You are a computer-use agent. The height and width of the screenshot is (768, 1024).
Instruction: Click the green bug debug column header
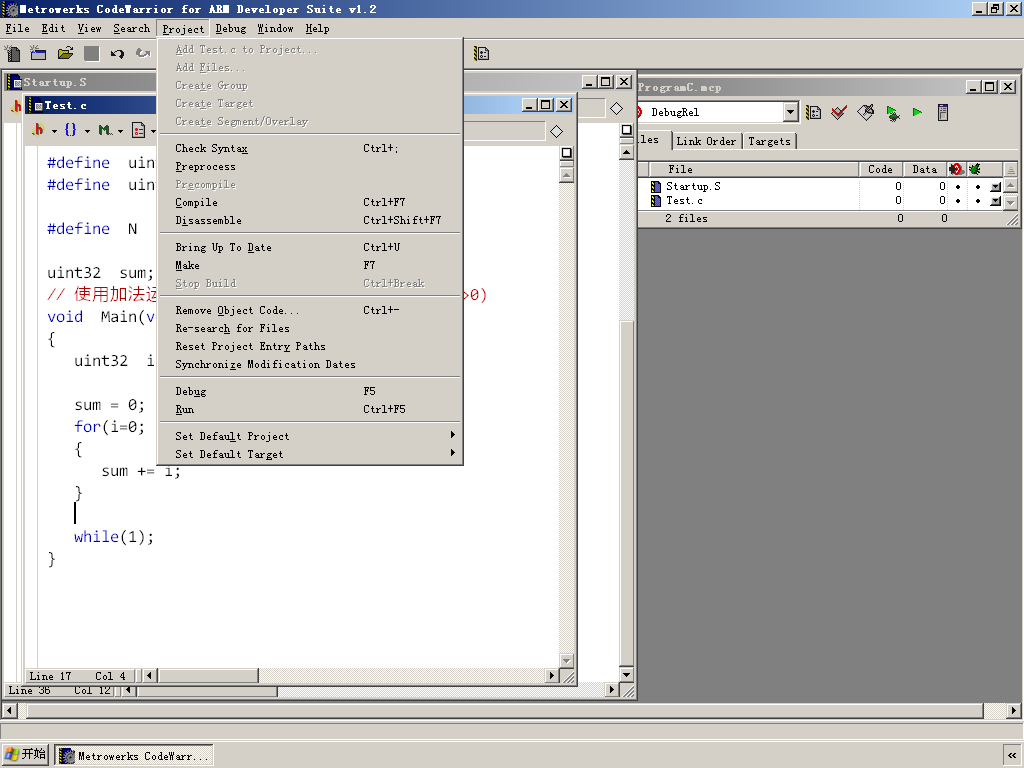coord(974,169)
